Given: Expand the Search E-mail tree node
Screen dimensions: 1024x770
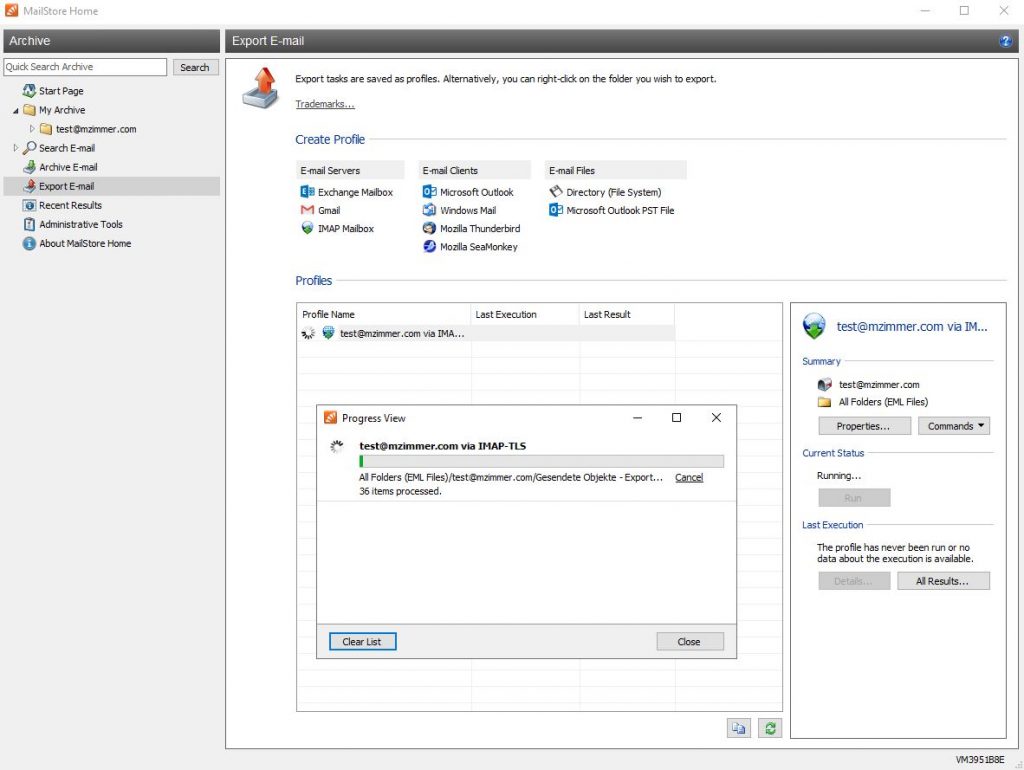Looking at the screenshot, I should (x=16, y=148).
